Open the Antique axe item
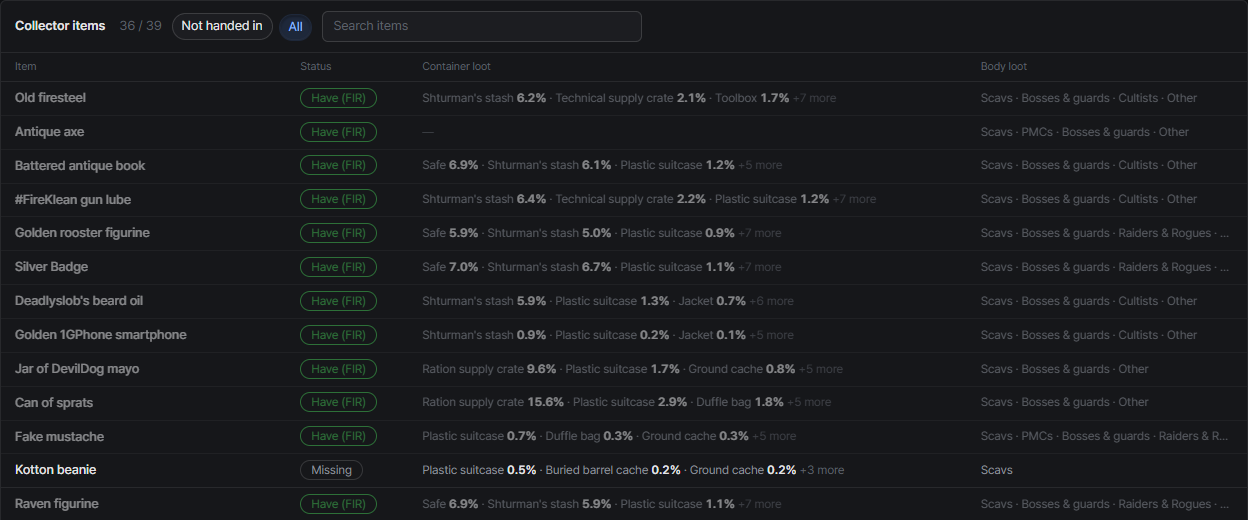This screenshot has width=1248, height=520. 49,132
